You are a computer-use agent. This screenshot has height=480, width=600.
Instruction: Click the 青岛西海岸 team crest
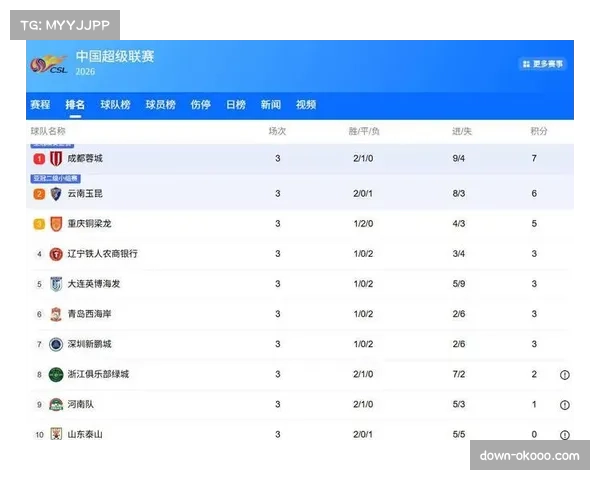pyautogui.click(x=56, y=314)
